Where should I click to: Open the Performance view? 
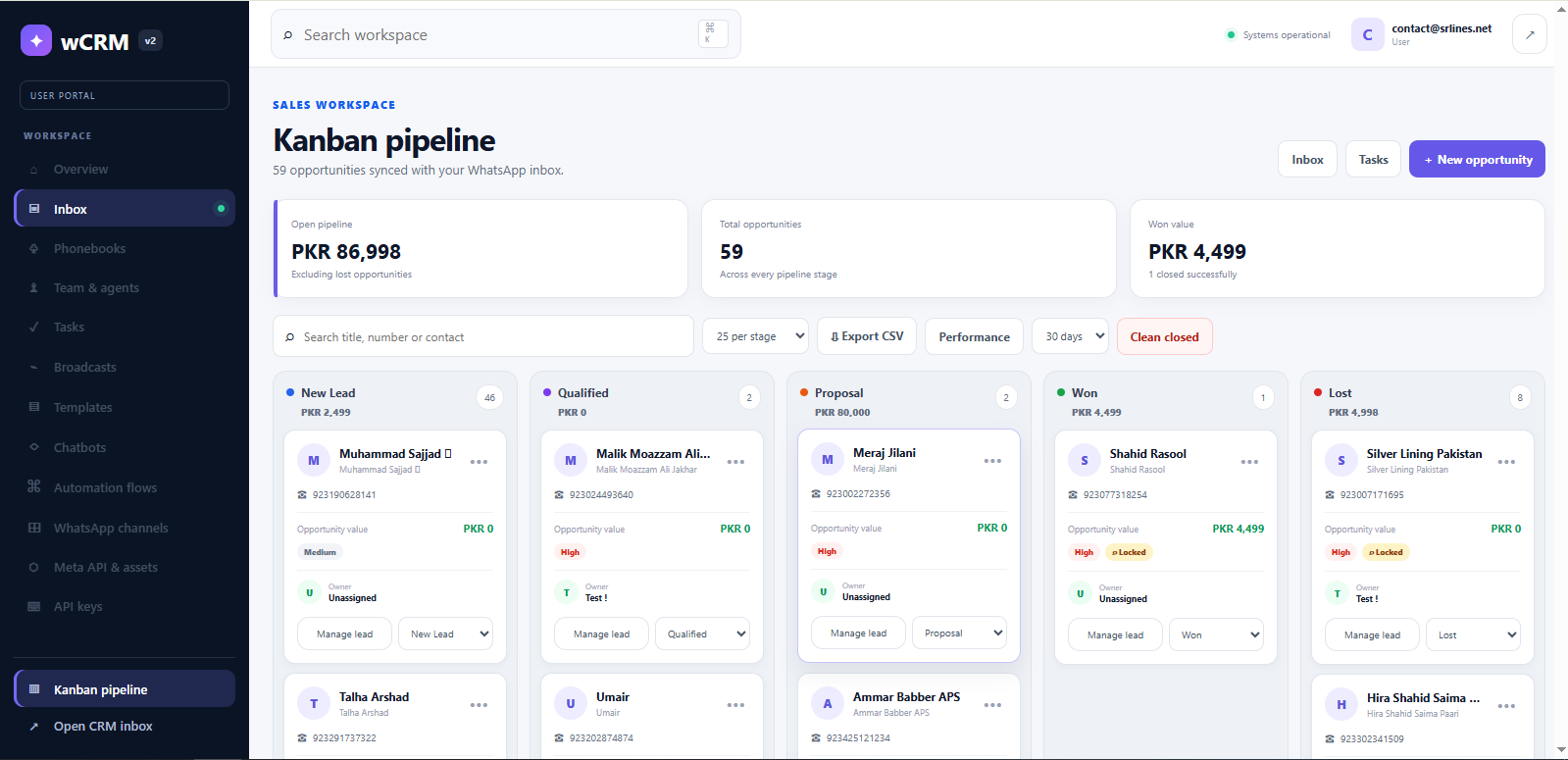(974, 336)
